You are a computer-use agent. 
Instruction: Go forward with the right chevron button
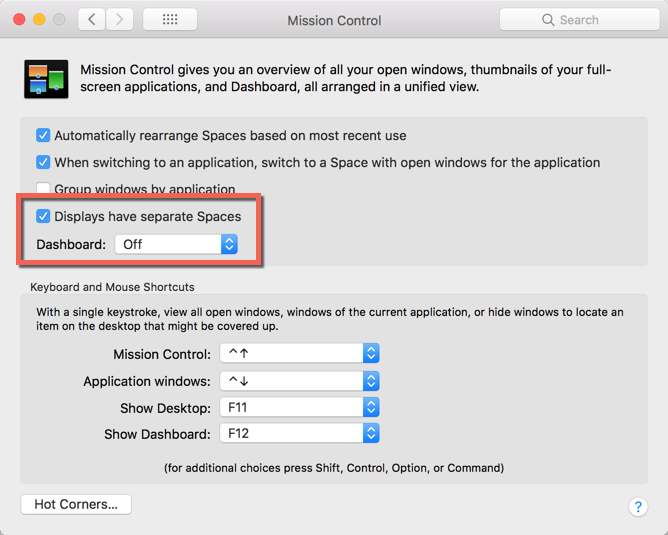coord(119,20)
